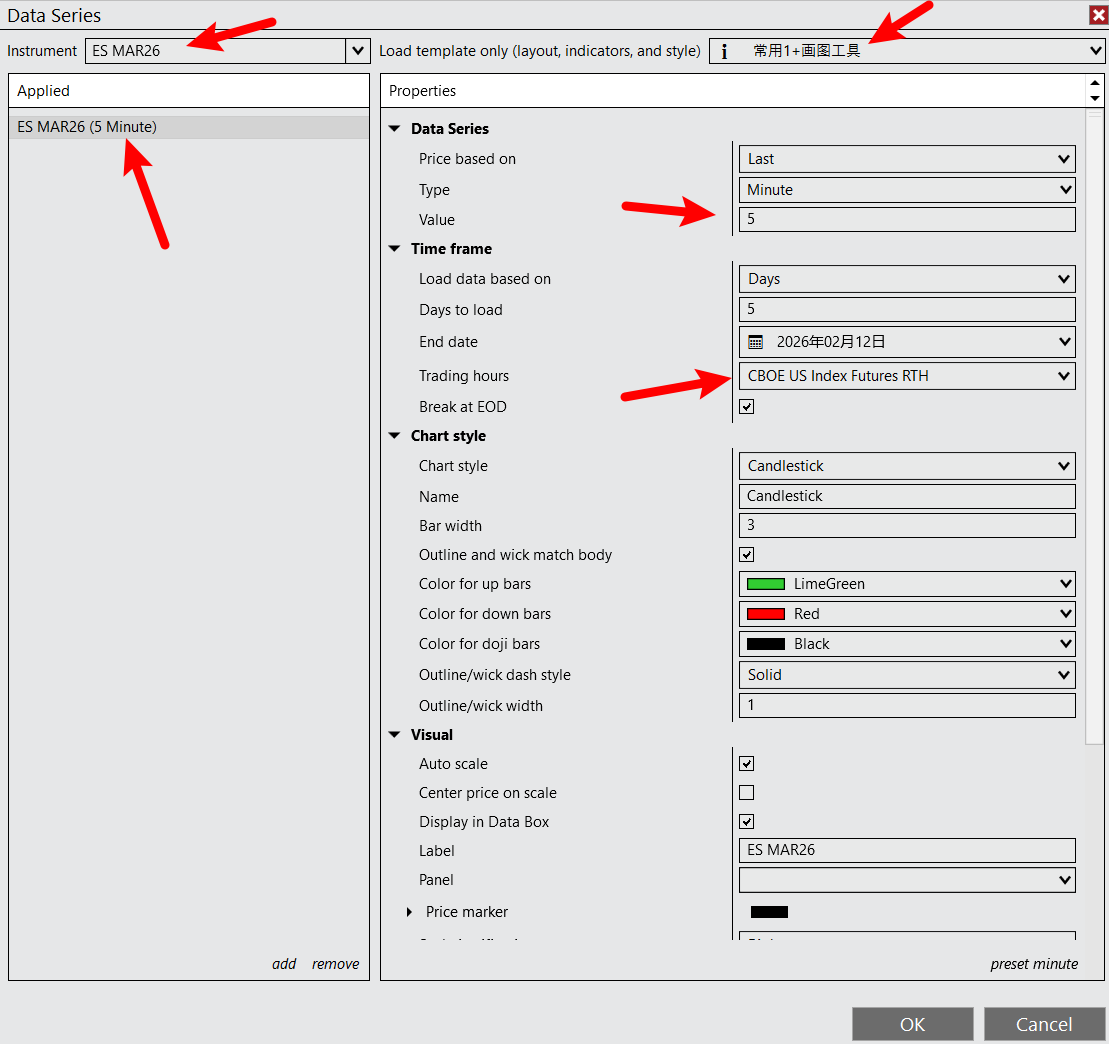Close the Data Series dialog window
Screen dimensions: 1109x1044
point(1097,15)
